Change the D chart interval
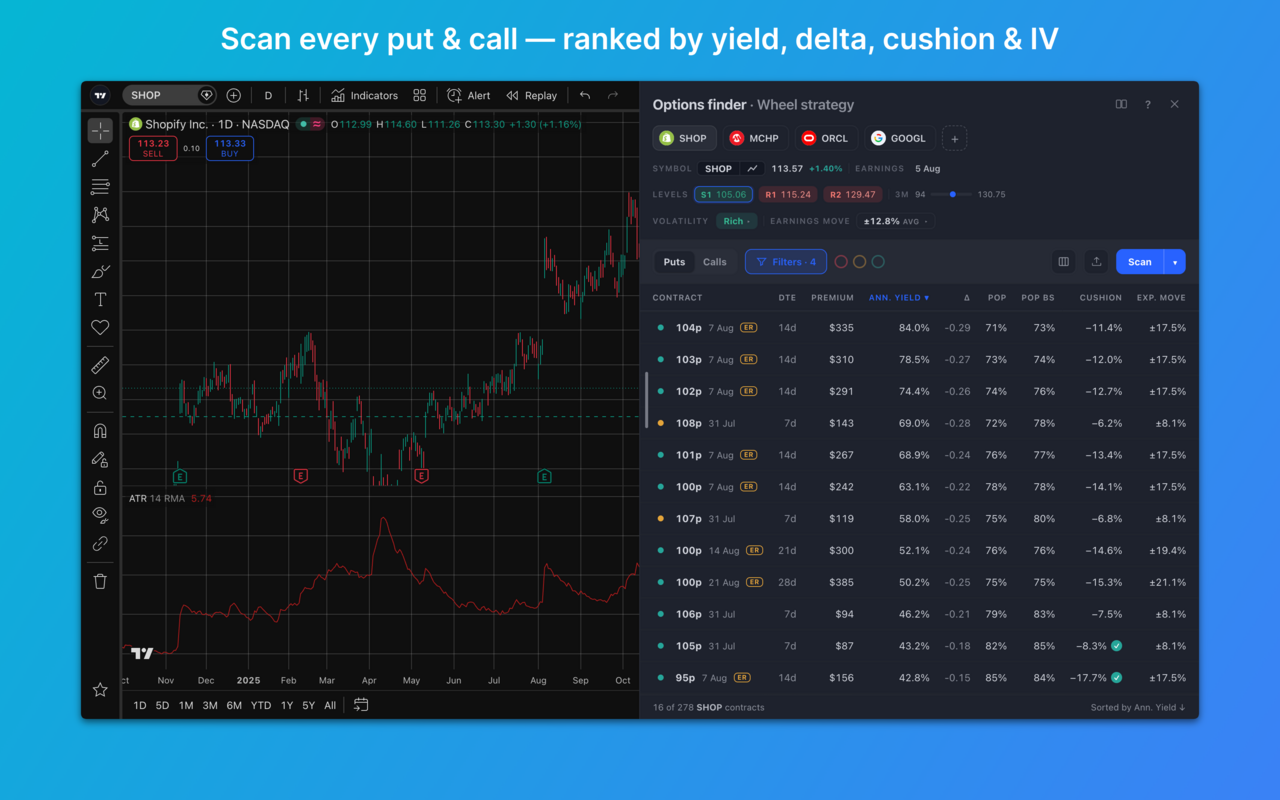The image size is (1280, 800). click(x=268, y=95)
